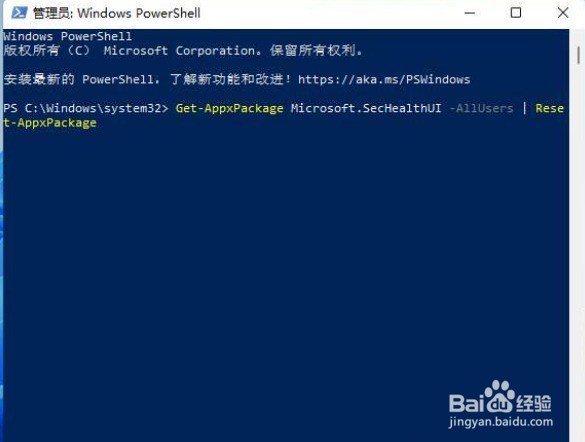Screen dimensions: 585x442
Task: Close the administrator PowerShell window
Action: pos(563,13)
